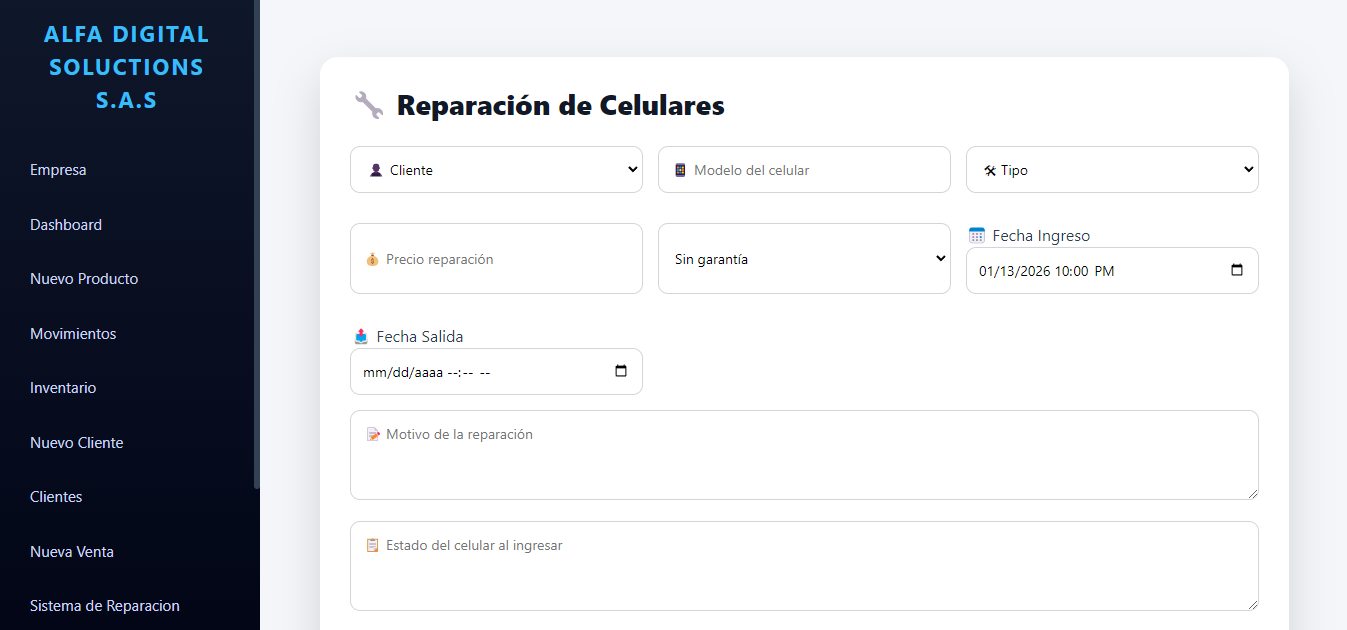Focus the Precio reparación field
Viewport: 1347px width, 630px height.
(x=496, y=259)
